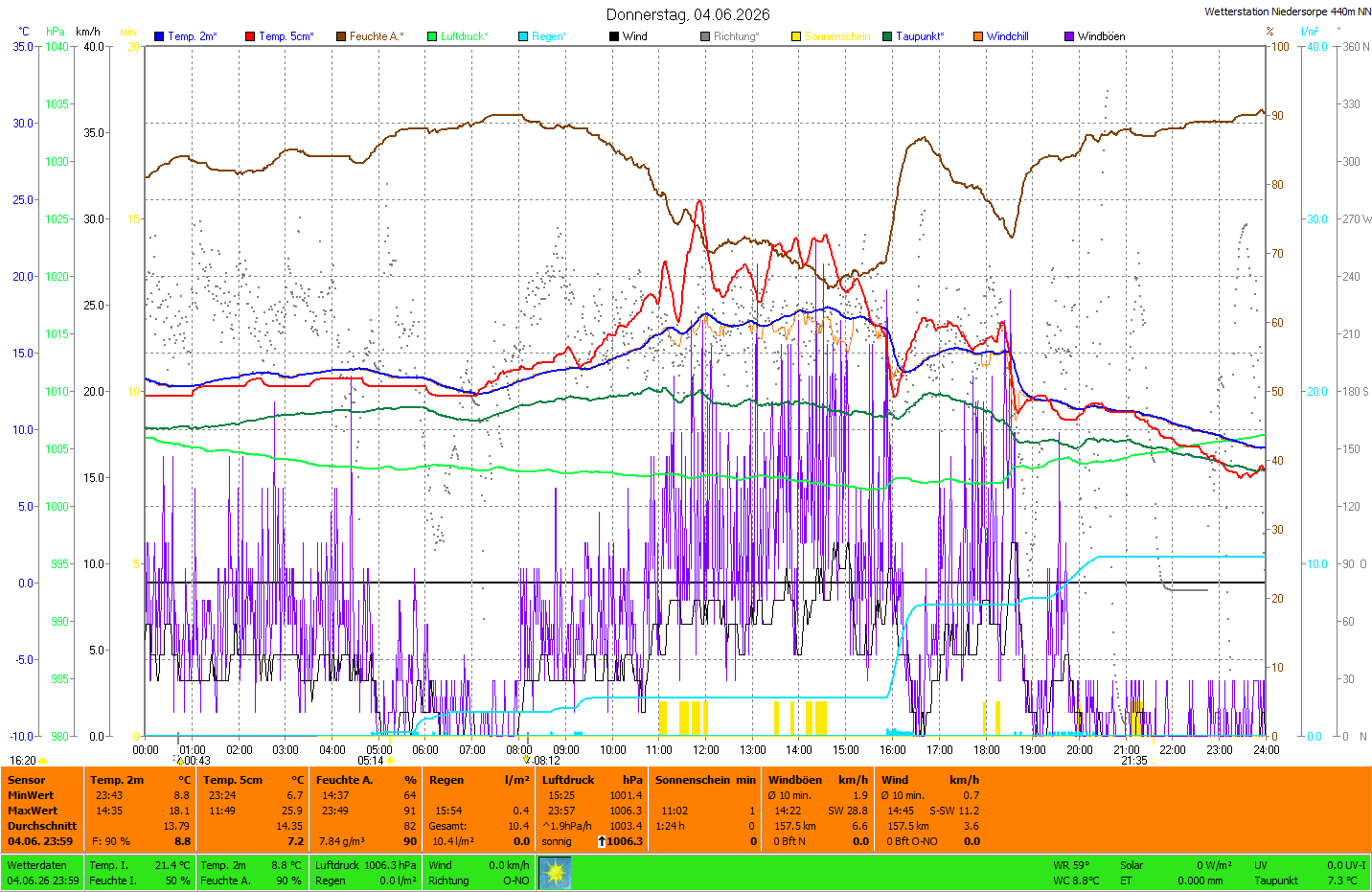Click the dark green Taupunkt legend swatch

[x=887, y=36]
